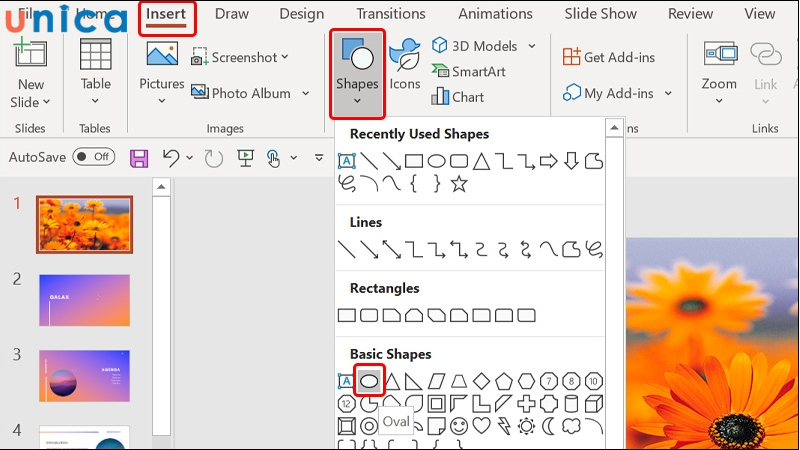Expand the 3D Models dropdown arrow
The height and width of the screenshot is (450, 800).
click(x=532, y=46)
